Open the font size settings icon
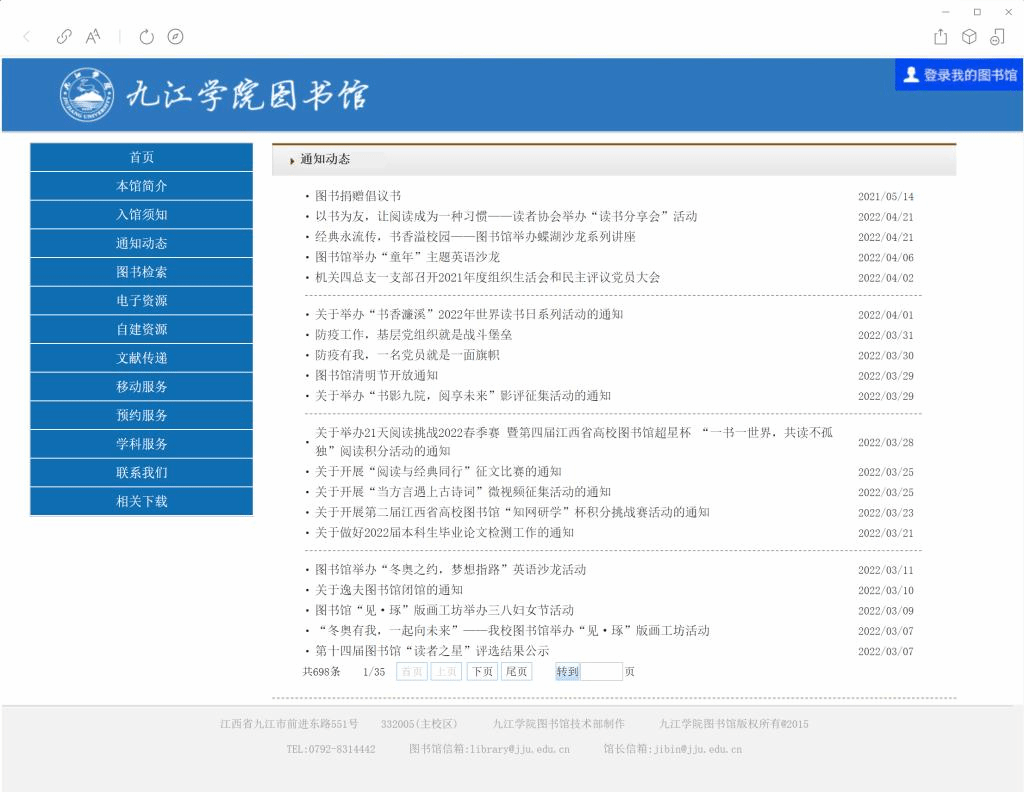1024x792 pixels. pyautogui.click(x=93, y=37)
